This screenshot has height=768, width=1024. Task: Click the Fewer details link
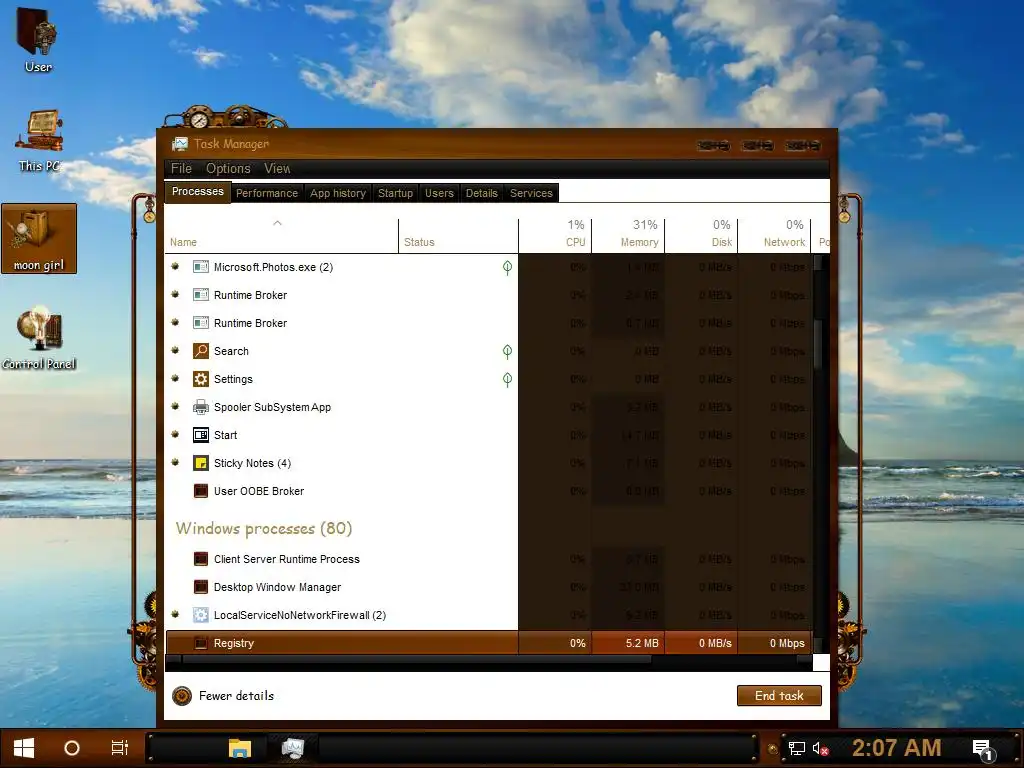pyautogui.click(x=236, y=696)
